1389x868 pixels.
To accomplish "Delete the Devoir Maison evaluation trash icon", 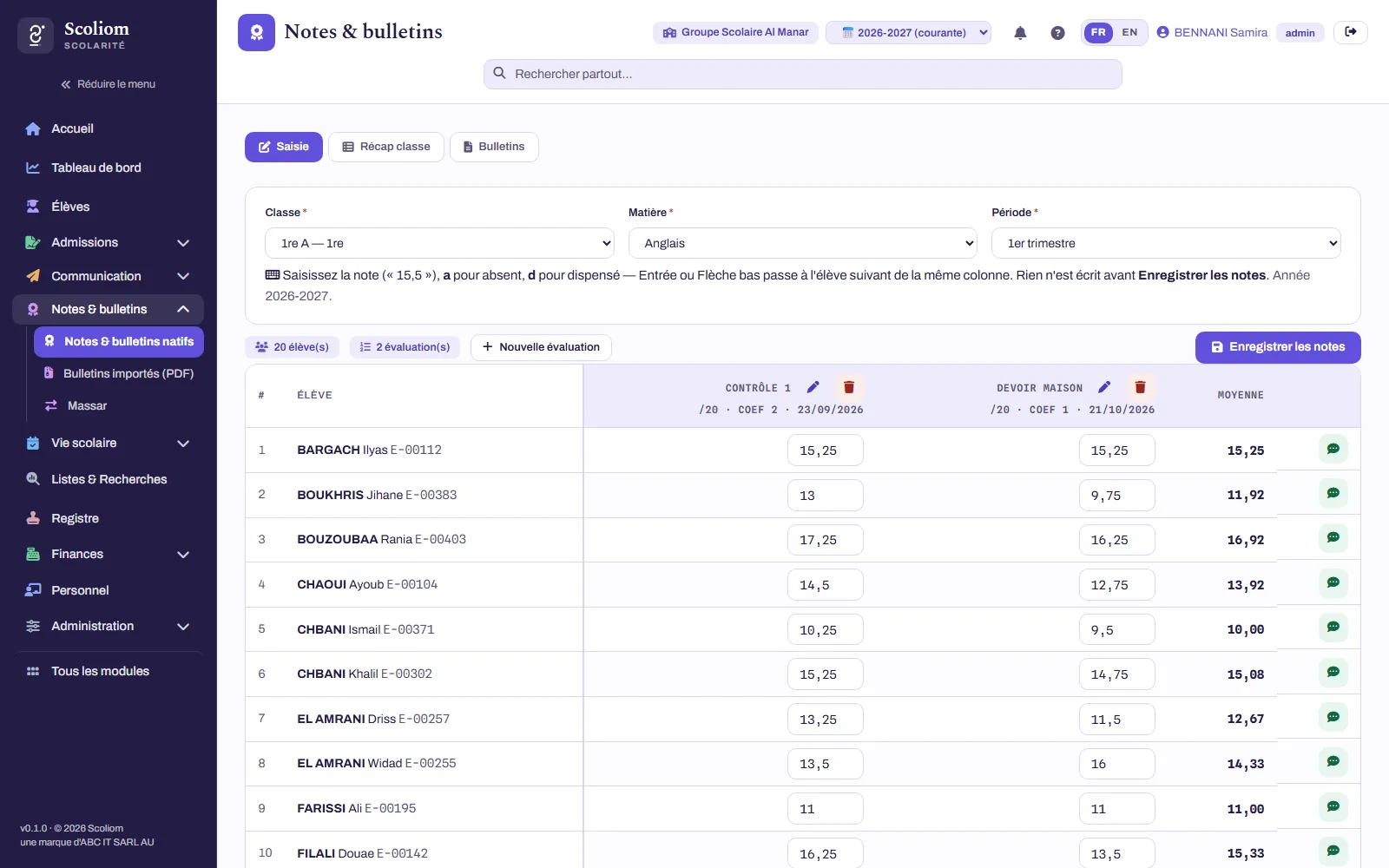I will (1141, 387).
